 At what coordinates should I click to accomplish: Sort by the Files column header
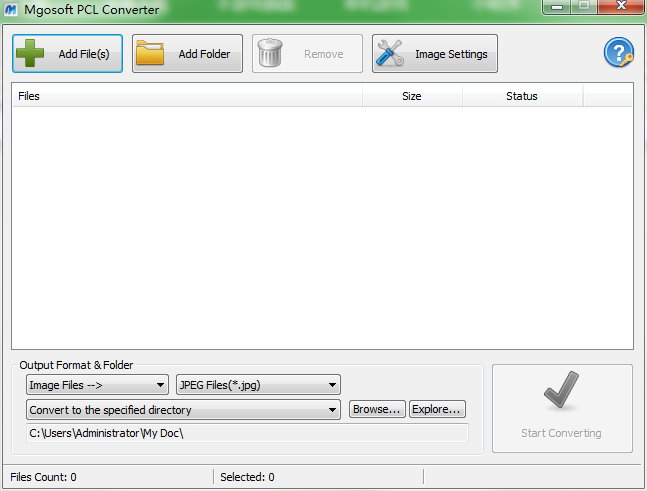pos(187,96)
